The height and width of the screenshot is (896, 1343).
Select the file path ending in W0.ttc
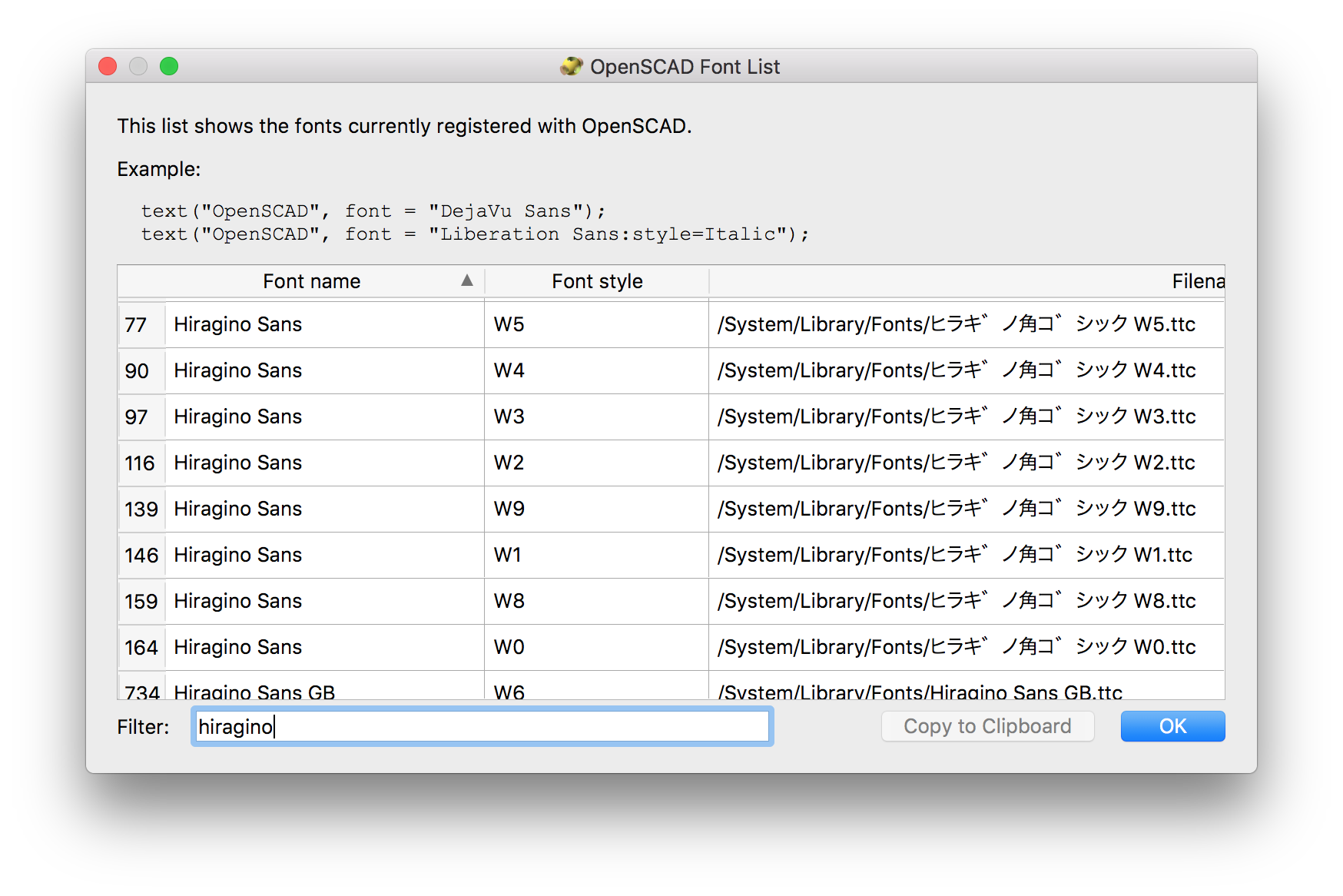pos(967,648)
